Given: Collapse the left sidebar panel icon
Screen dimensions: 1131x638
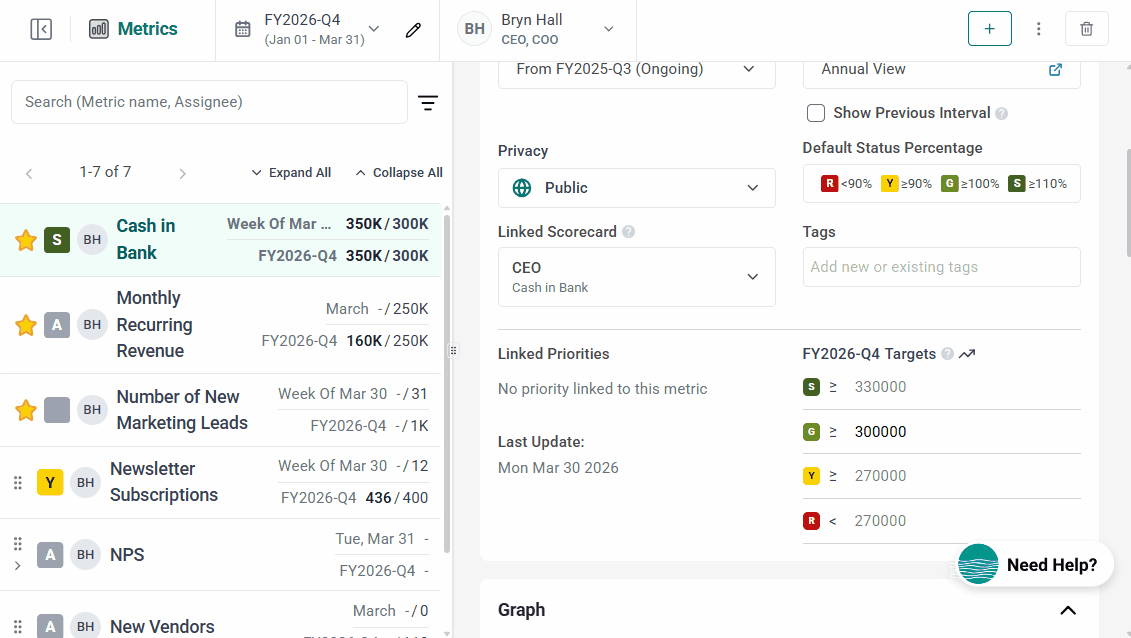Looking at the screenshot, I should pyautogui.click(x=41, y=29).
